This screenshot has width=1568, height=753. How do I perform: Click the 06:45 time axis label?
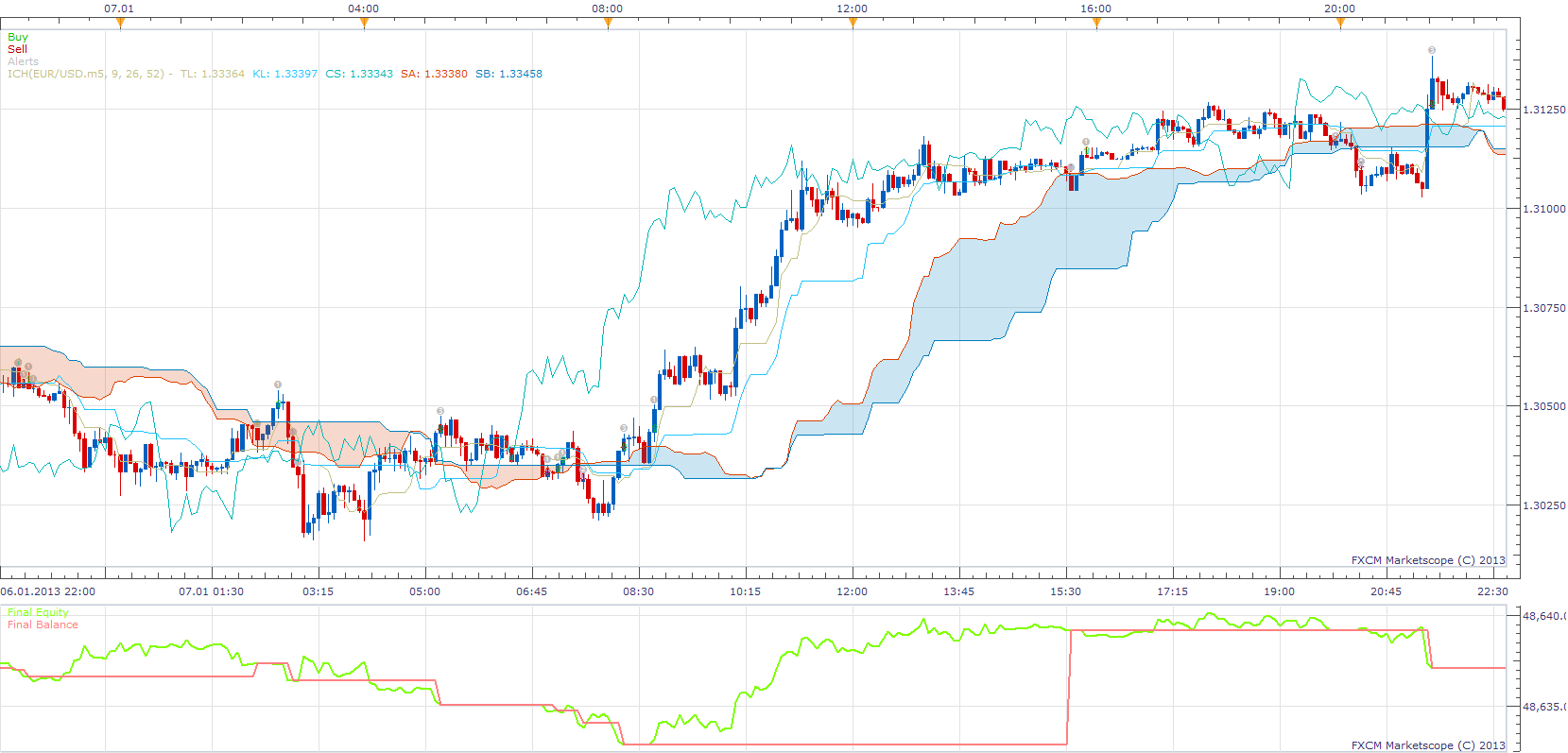[x=531, y=591]
